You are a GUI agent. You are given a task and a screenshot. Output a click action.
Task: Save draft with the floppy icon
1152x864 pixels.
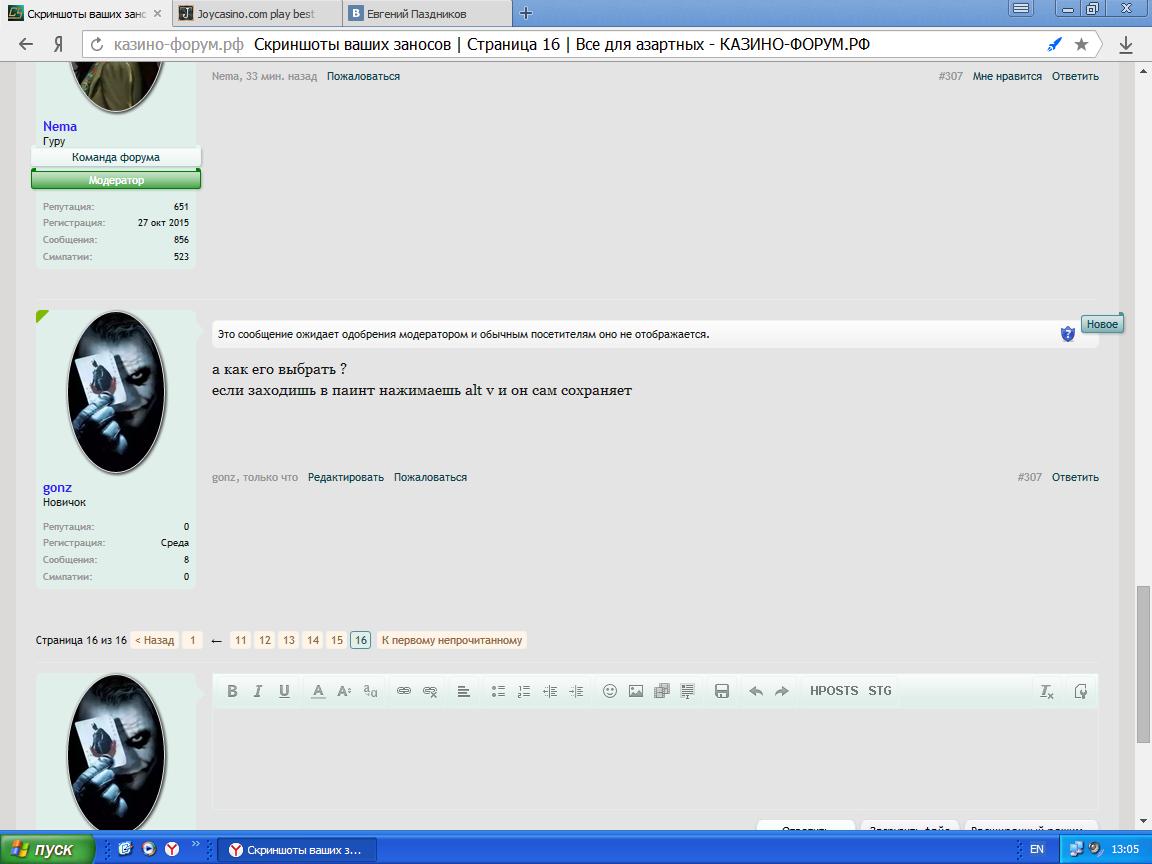(x=721, y=691)
